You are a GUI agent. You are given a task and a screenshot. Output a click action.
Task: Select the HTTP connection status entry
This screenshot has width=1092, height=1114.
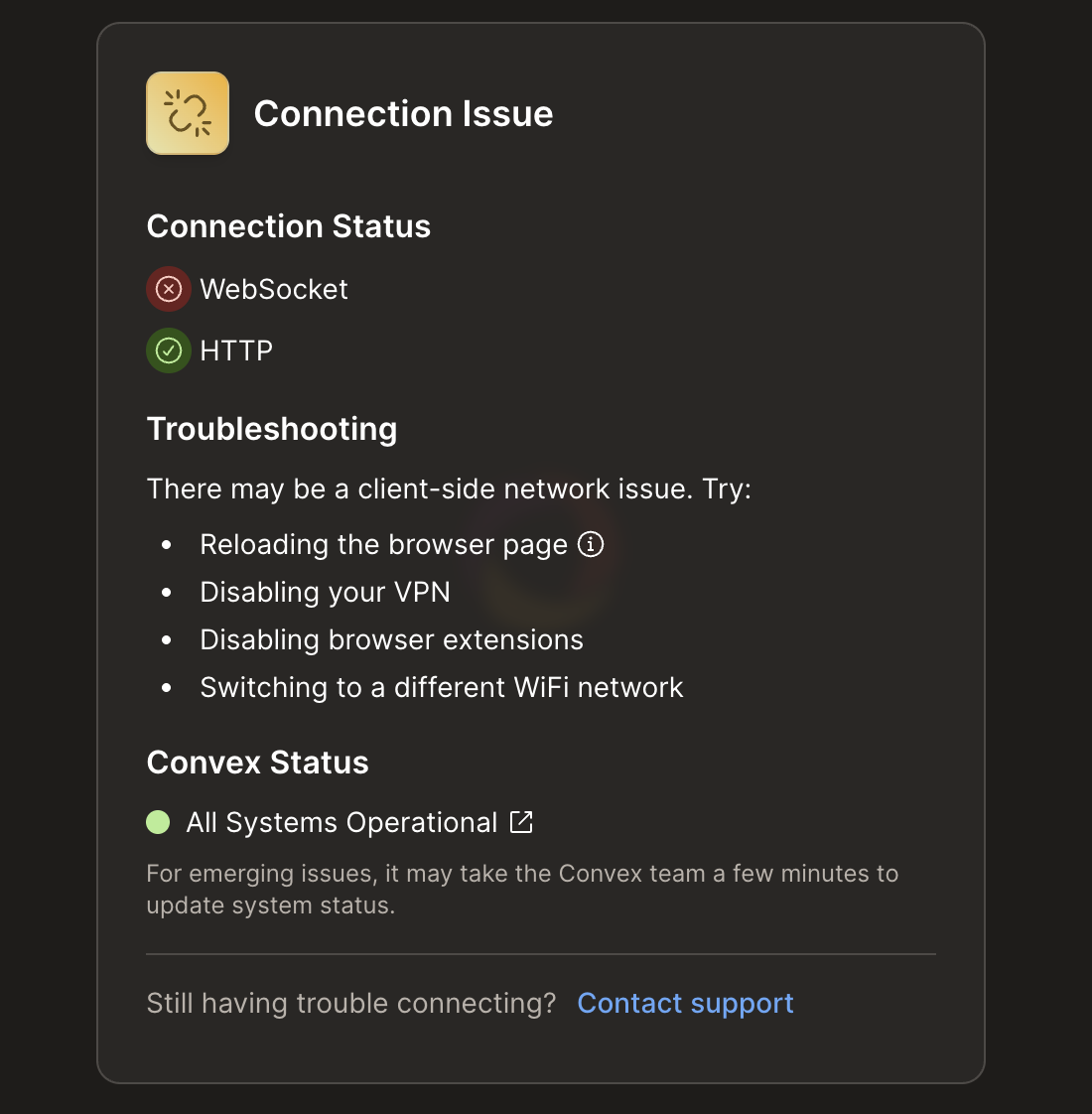pos(209,350)
